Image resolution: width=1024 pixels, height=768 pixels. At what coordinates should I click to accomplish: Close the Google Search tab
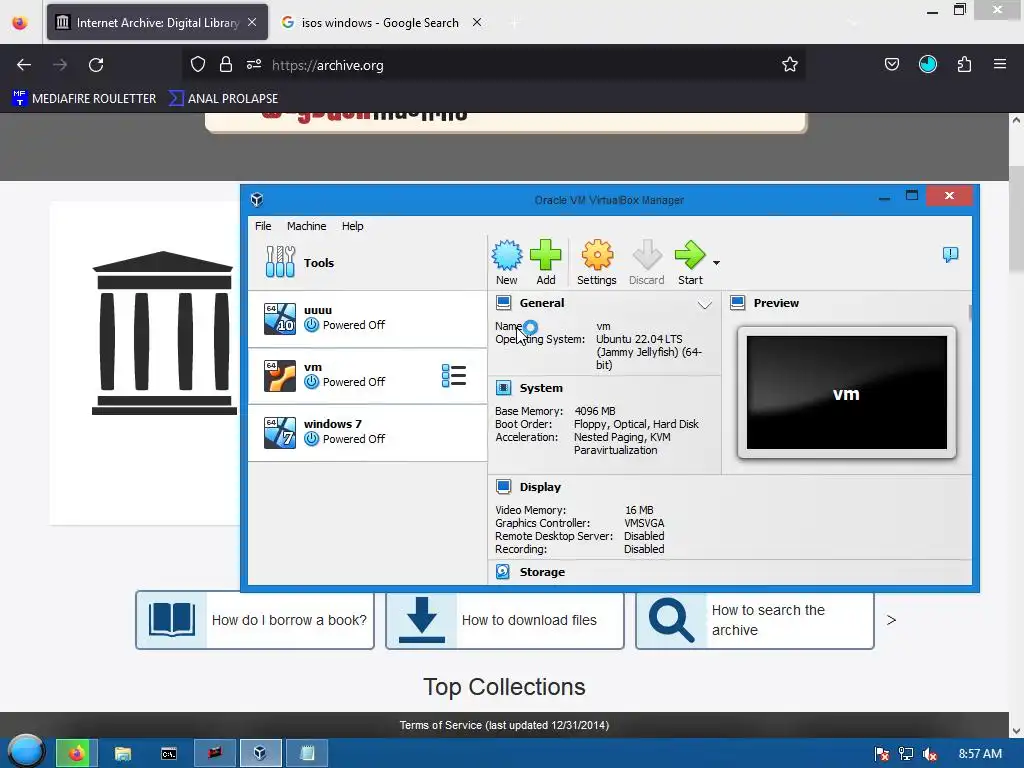(477, 22)
